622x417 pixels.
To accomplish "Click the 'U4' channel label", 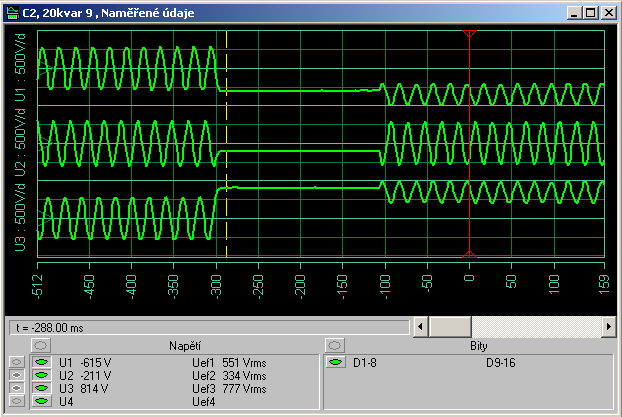I will tap(66, 402).
